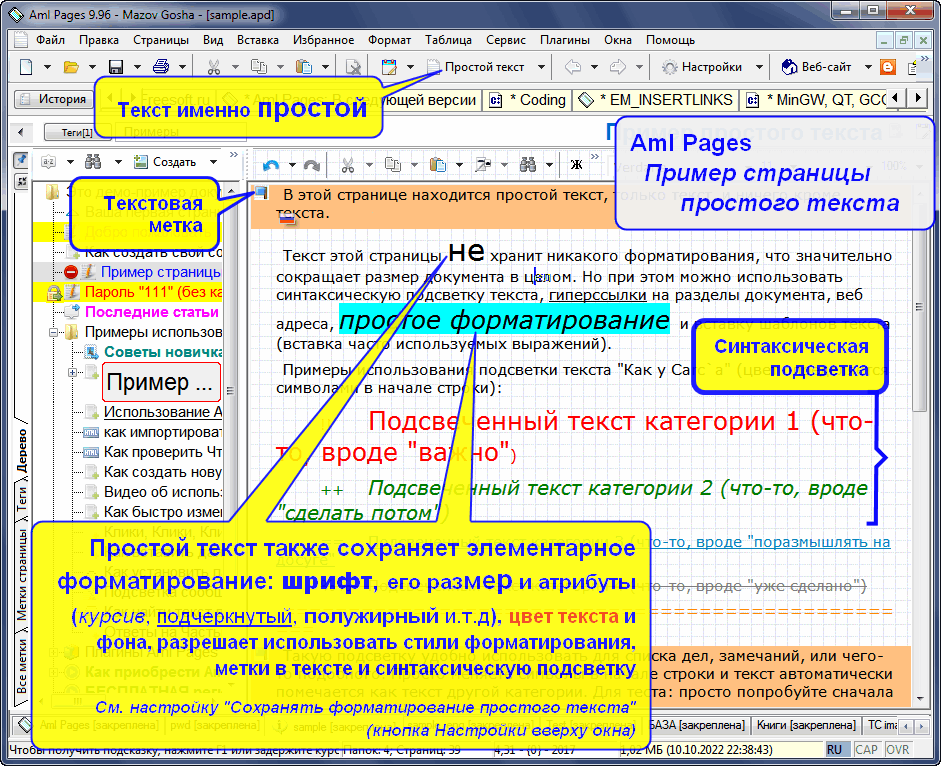Click the application document icon left of Файл
This screenshot has height=766, width=941.
click(x=21, y=40)
